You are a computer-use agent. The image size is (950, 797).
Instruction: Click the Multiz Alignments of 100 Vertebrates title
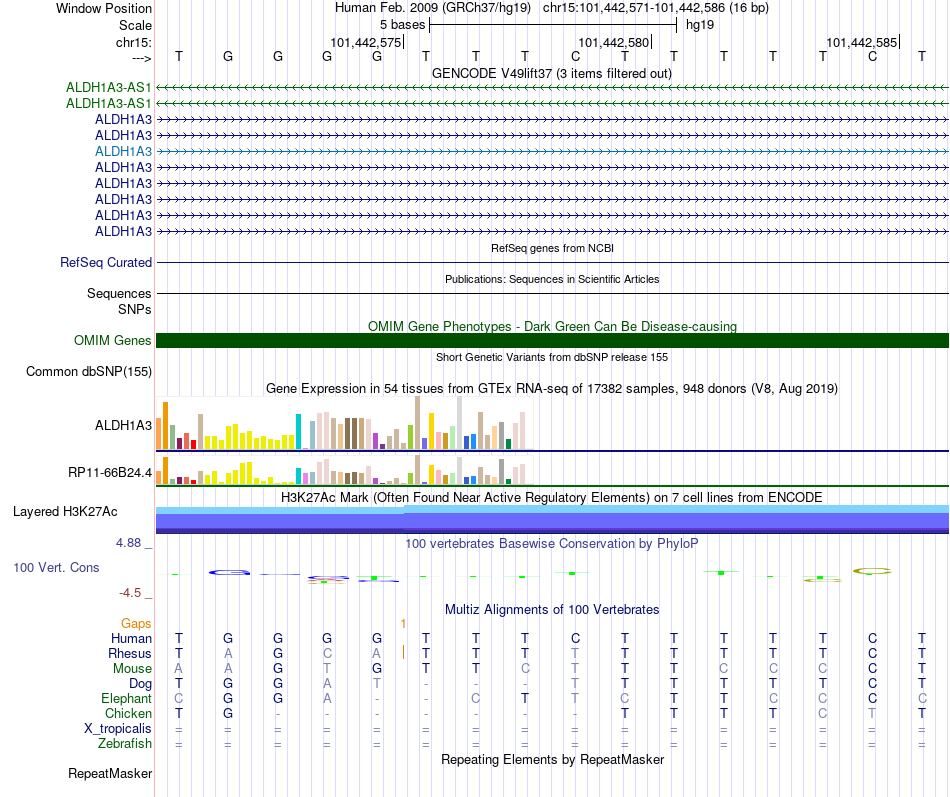pyautogui.click(x=552, y=610)
